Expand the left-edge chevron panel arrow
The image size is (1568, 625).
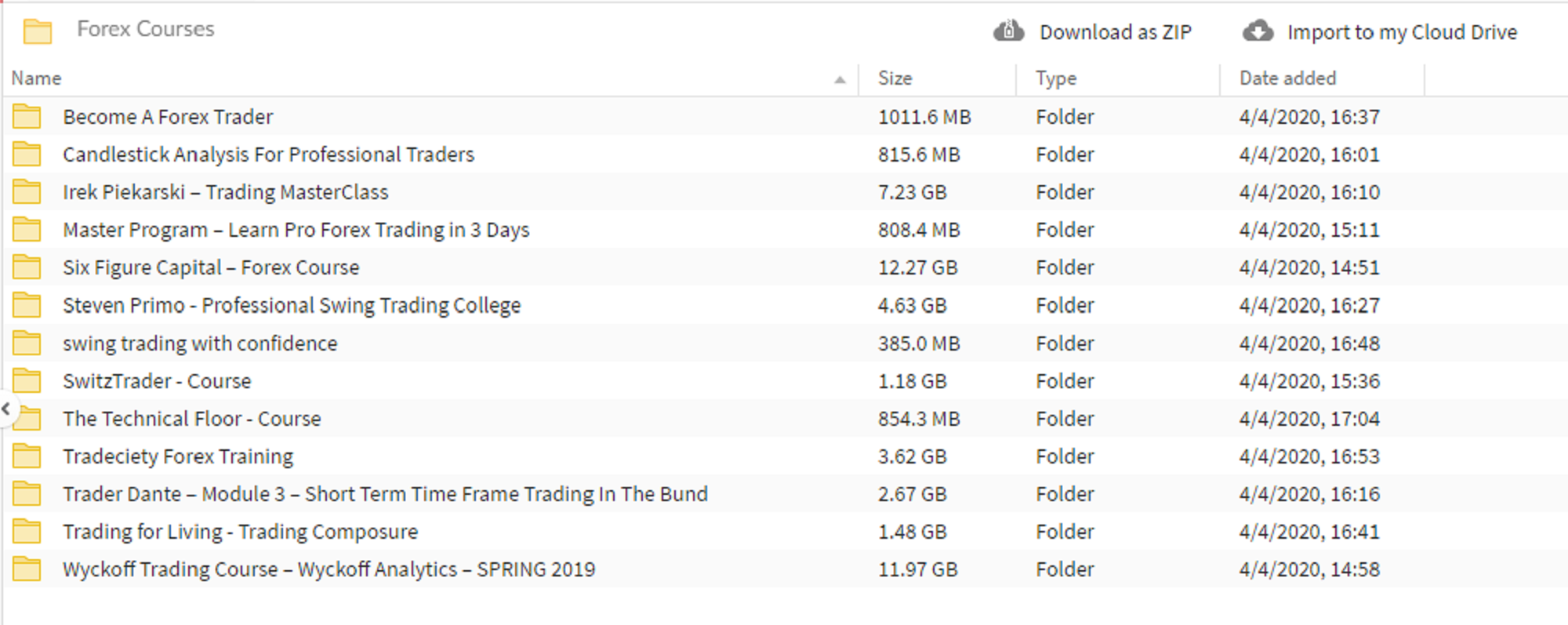coord(5,409)
